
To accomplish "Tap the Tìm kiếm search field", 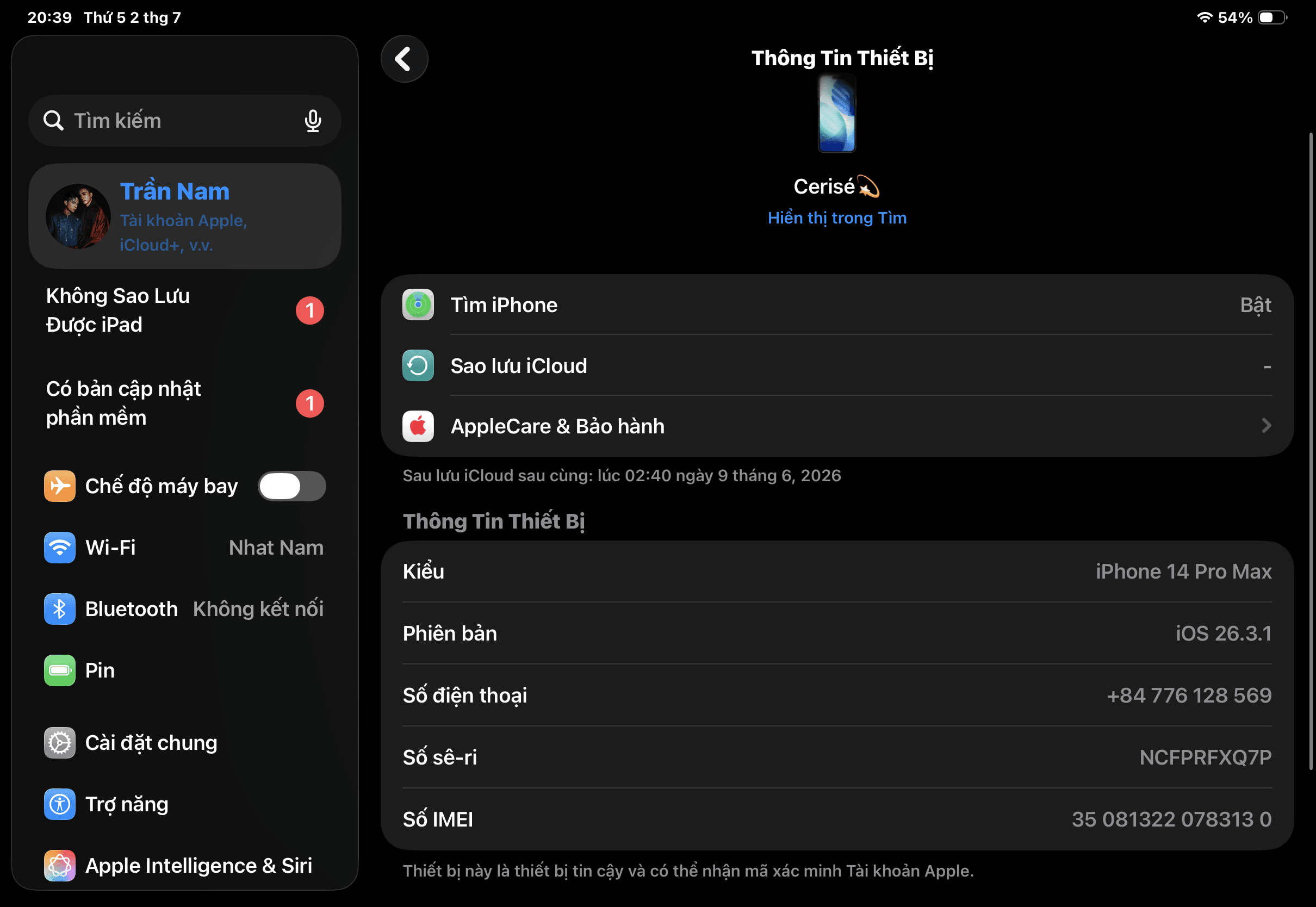I will pyautogui.click(x=185, y=121).
